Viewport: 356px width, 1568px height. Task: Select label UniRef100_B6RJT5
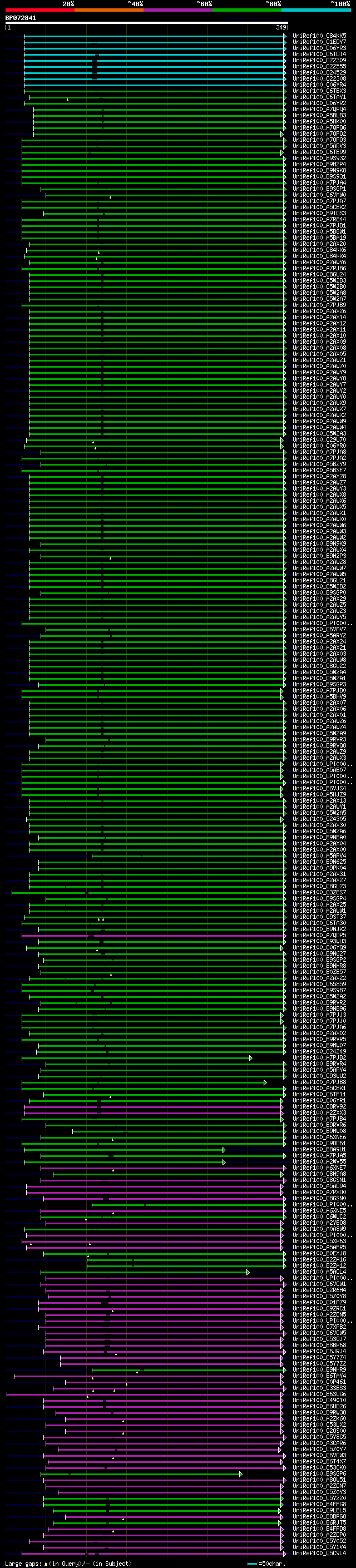point(319,1522)
